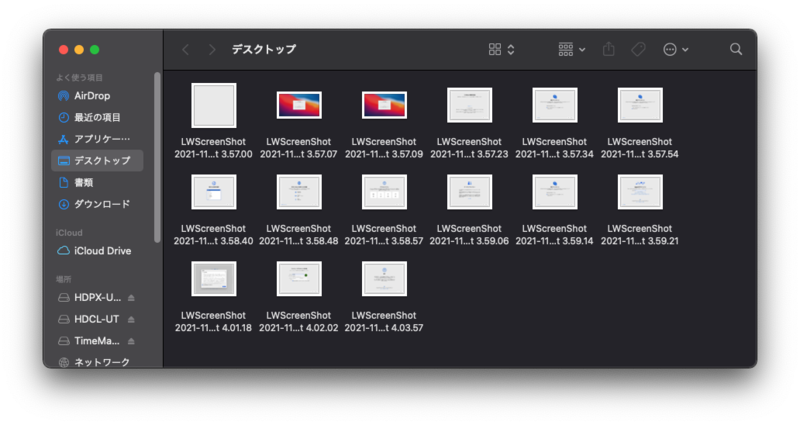The width and height of the screenshot is (800, 425).
Task: Open ダウンロード in the sidebar
Action: 97,204
